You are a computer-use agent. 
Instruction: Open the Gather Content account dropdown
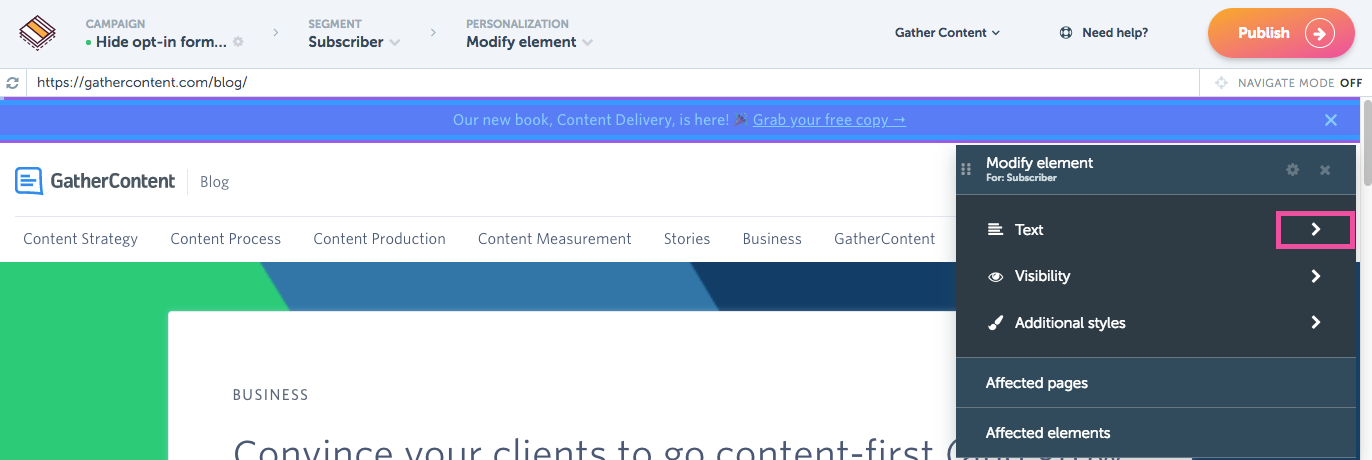click(x=947, y=33)
